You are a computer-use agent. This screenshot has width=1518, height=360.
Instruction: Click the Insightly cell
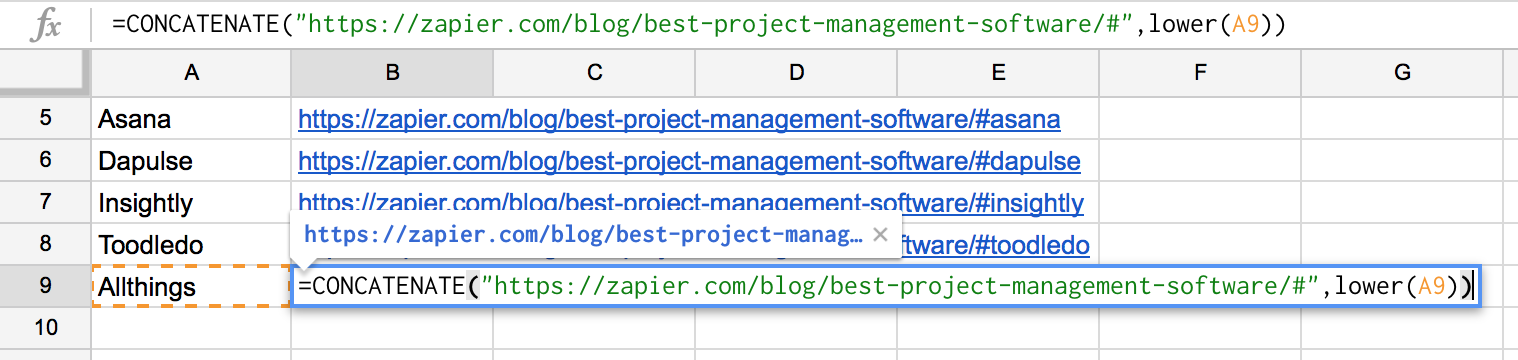click(191, 203)
